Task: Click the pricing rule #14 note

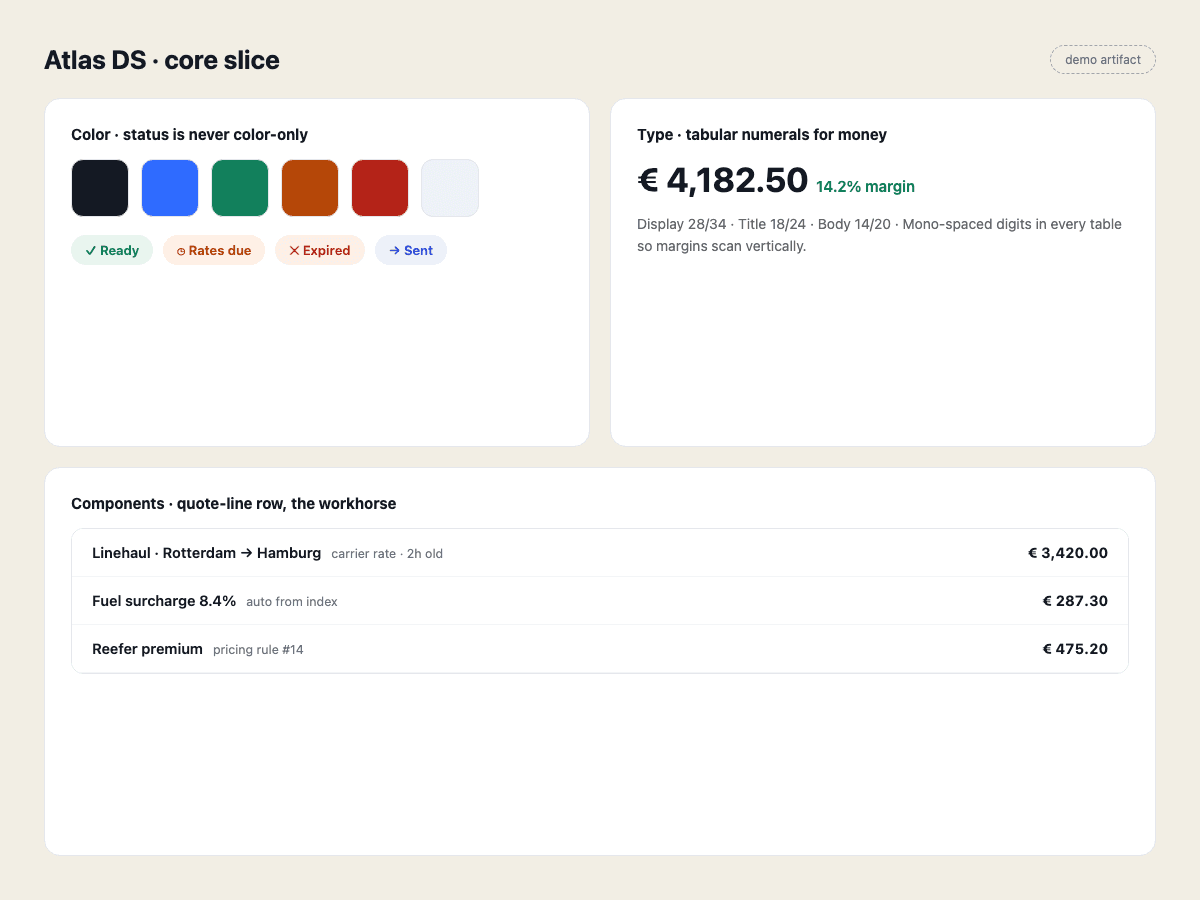Action: [258, 650]
